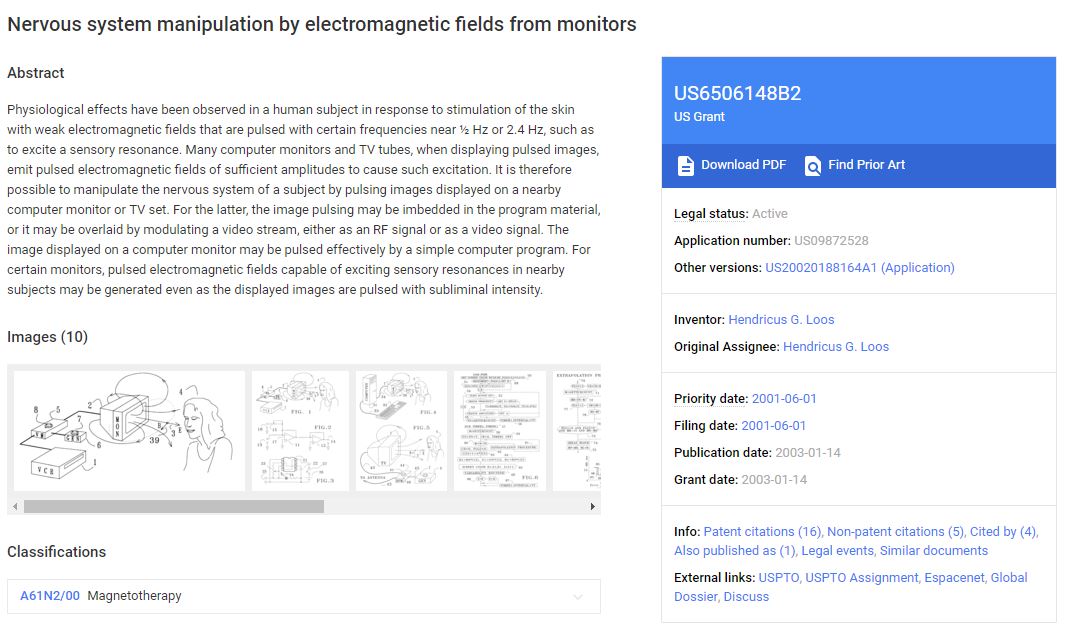Click inventor Hendricus G. Loos link
1092x636 pixels.
pos(781,320)
